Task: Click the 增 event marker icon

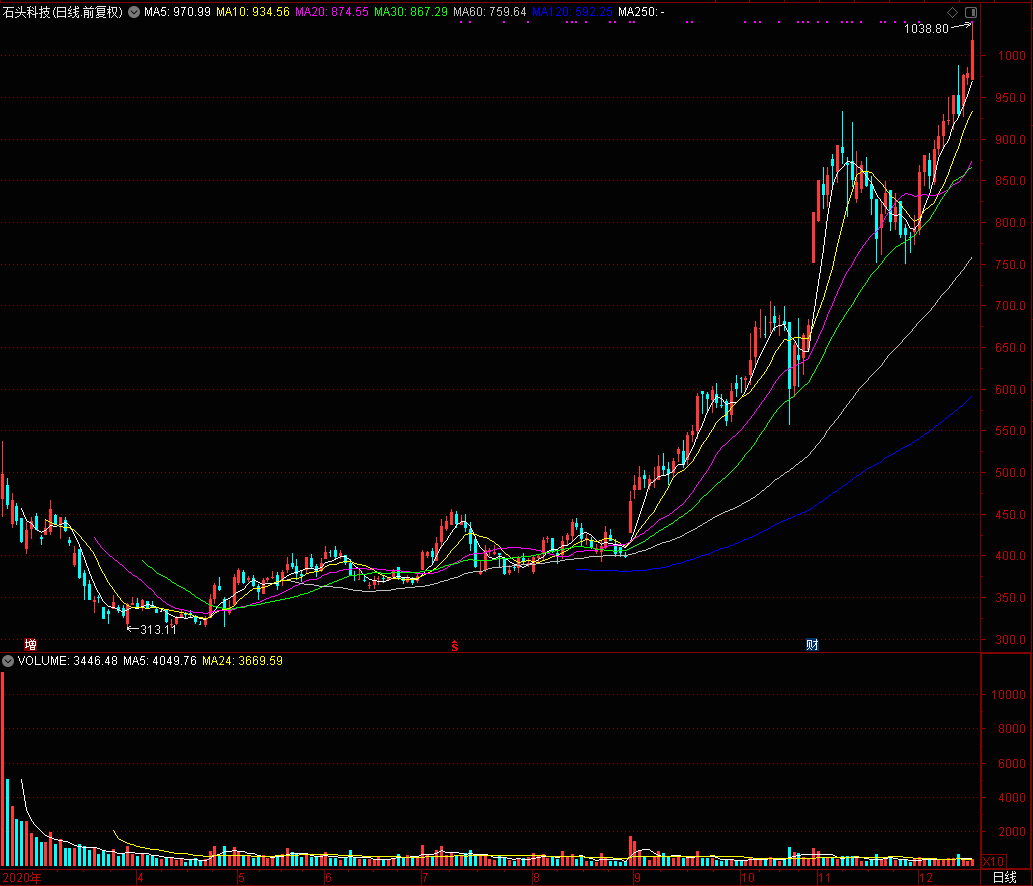Action: click(30, 644)
